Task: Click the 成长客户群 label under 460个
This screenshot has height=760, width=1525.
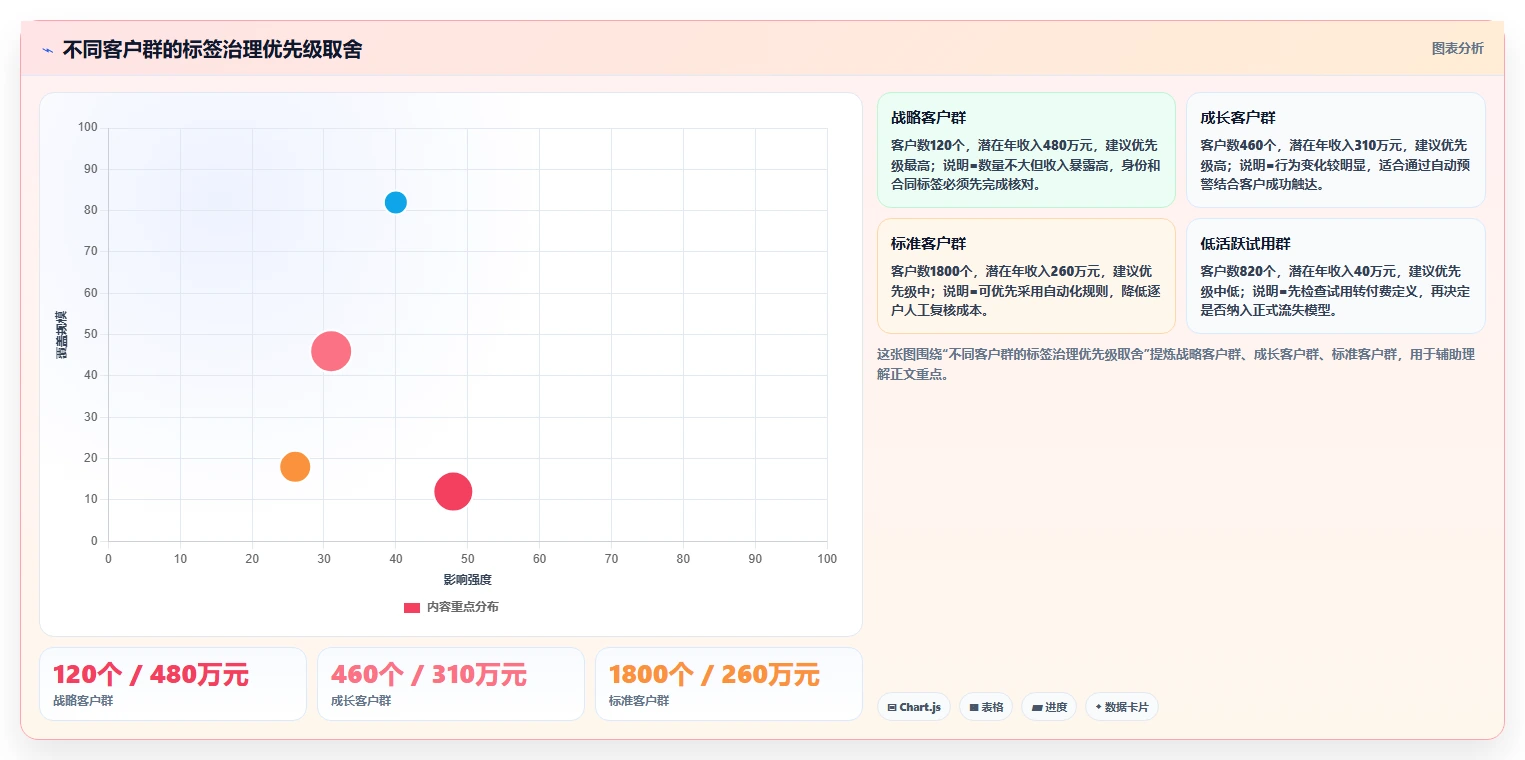Action: click(x=361, y=701)
